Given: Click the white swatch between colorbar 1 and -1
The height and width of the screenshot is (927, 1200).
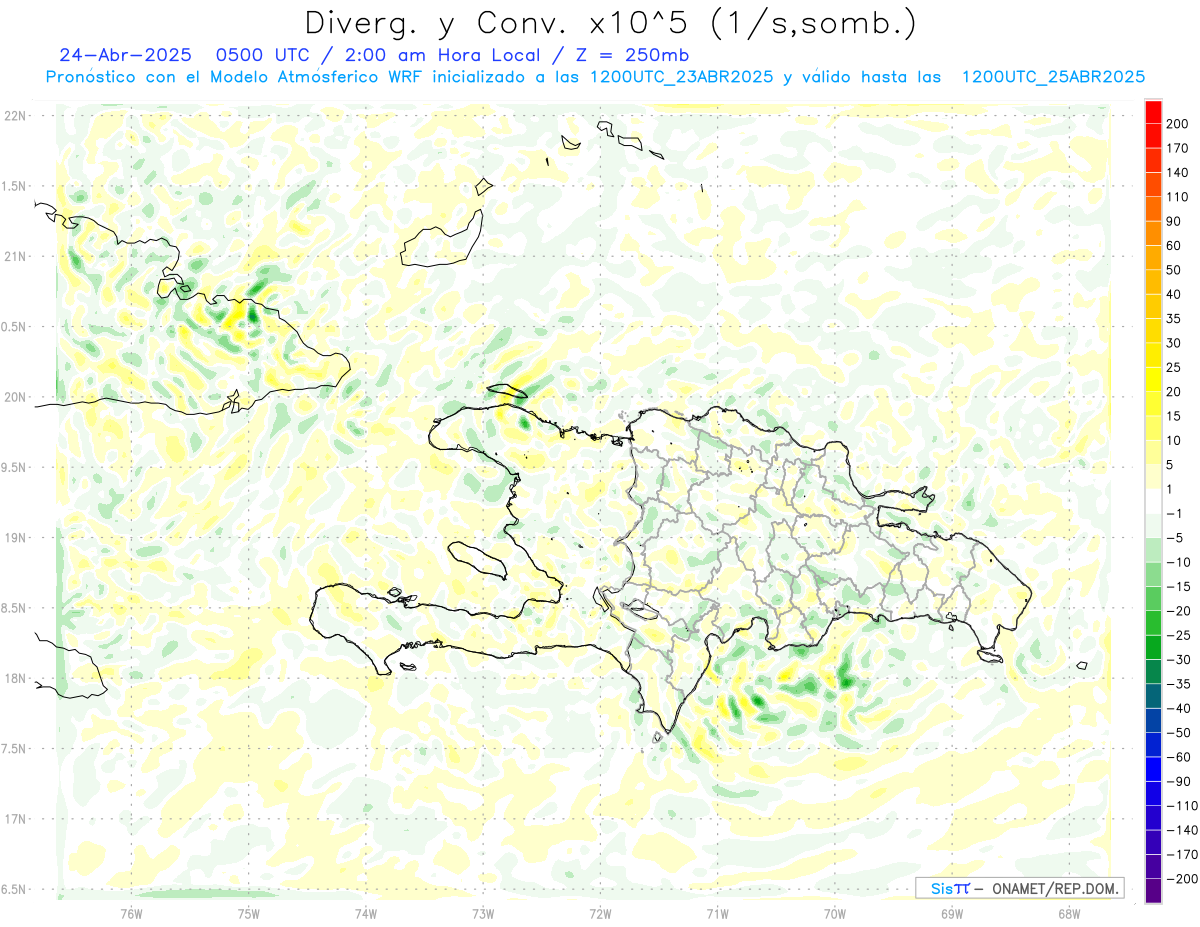Looking at the screenshot, I should (x=1153, y=502).
